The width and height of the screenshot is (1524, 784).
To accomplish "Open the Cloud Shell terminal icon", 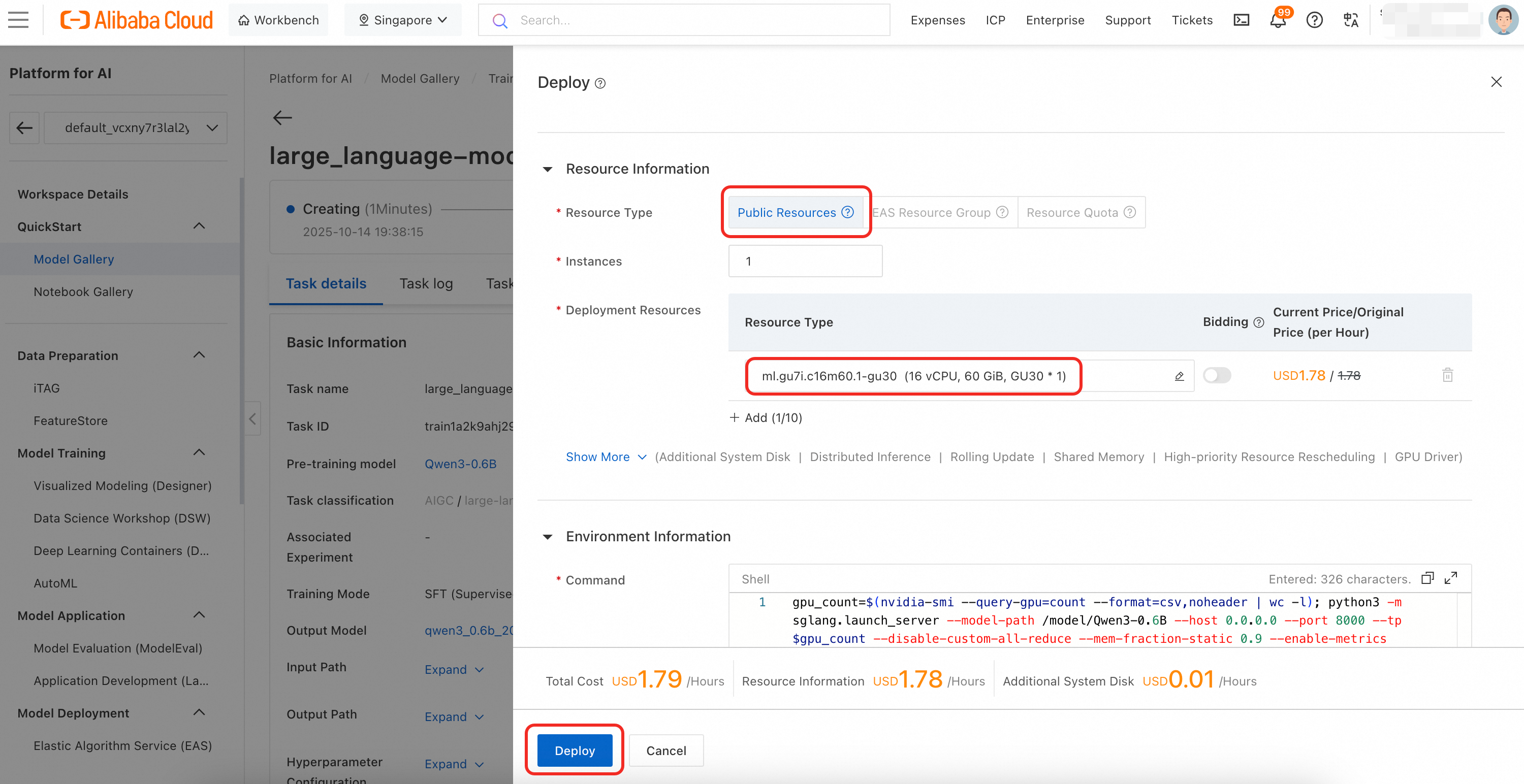I will coord(1241,20).
